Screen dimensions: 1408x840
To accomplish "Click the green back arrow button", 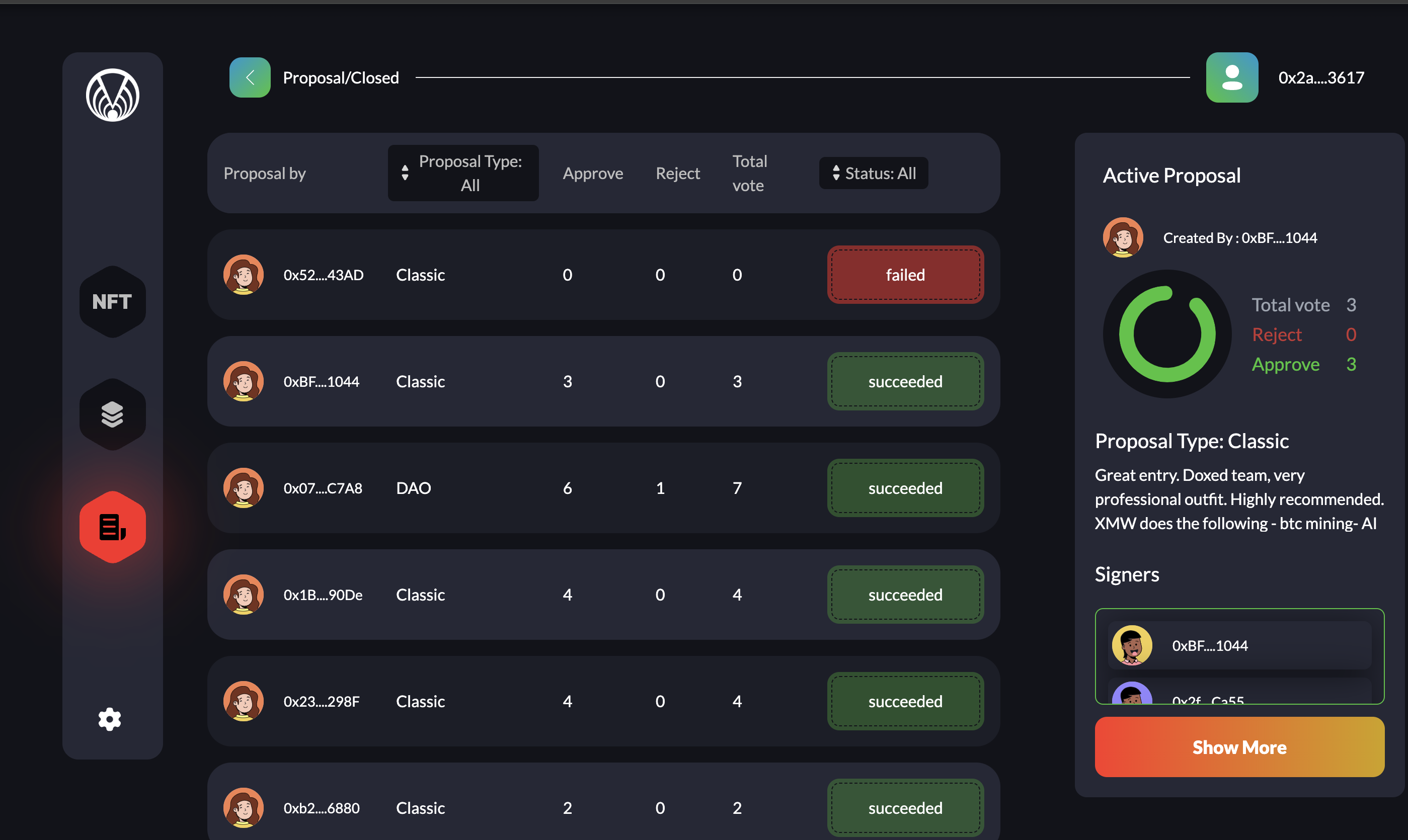I will tap(250, 77).
